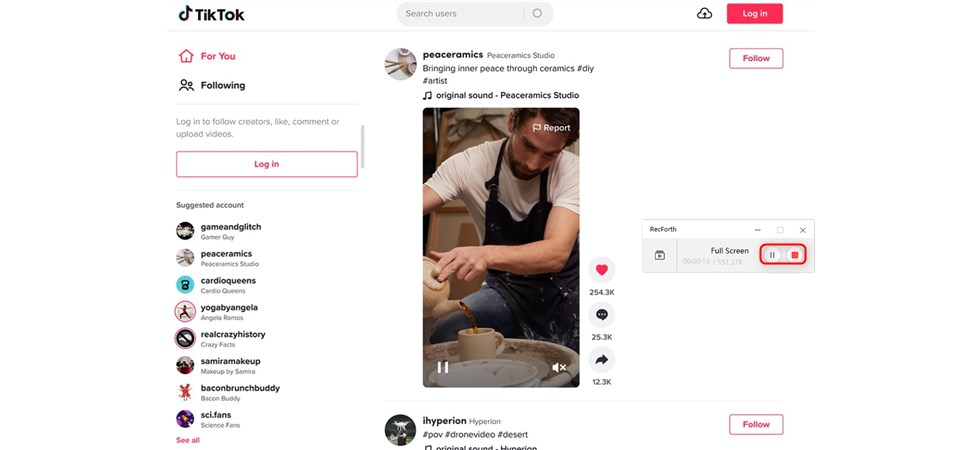
Task: Click the 254.3K likes count
Action: pyautogui.click(x=601, y=292)
